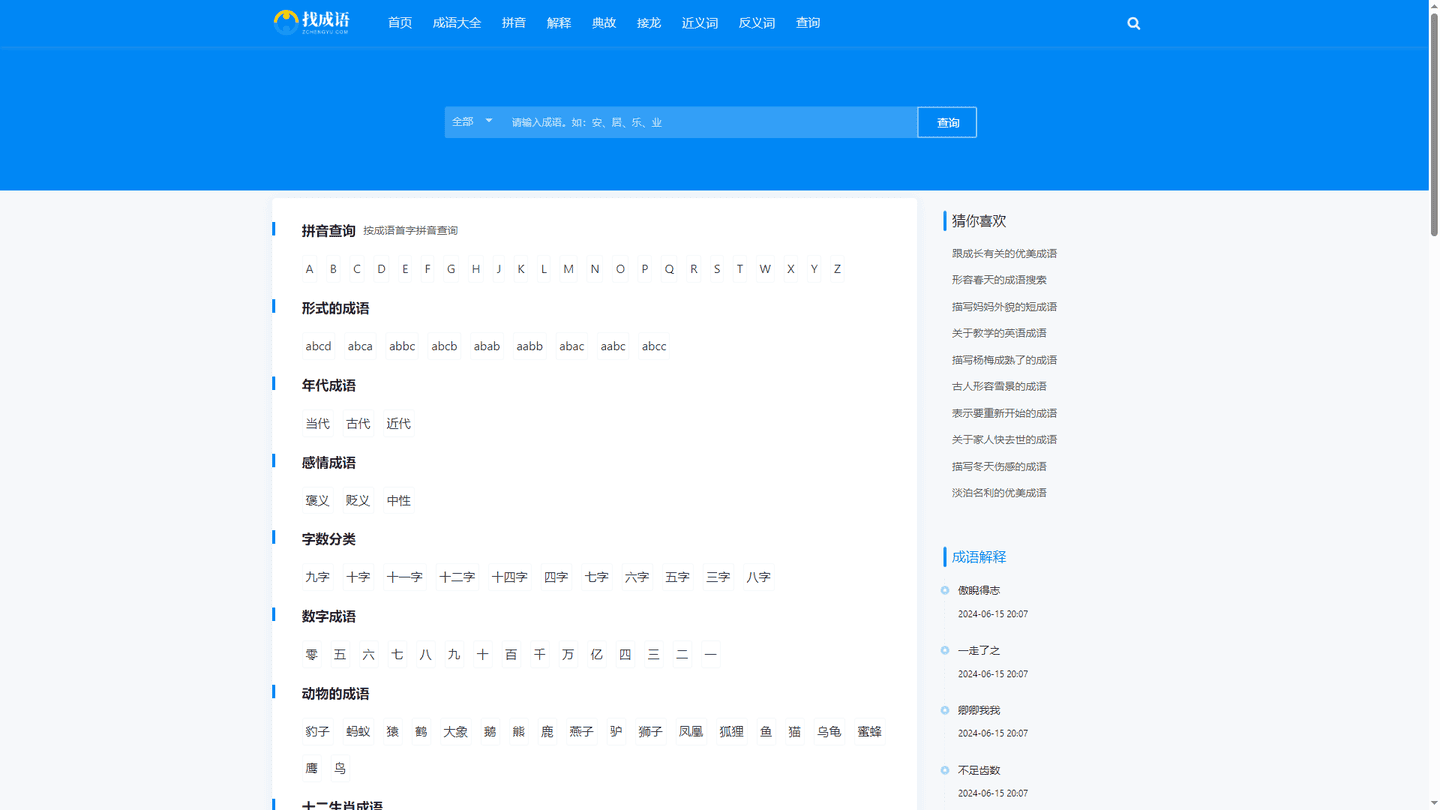Click the idiom search input field
The height and width of the screenshot is (810, 1440).
710,122
